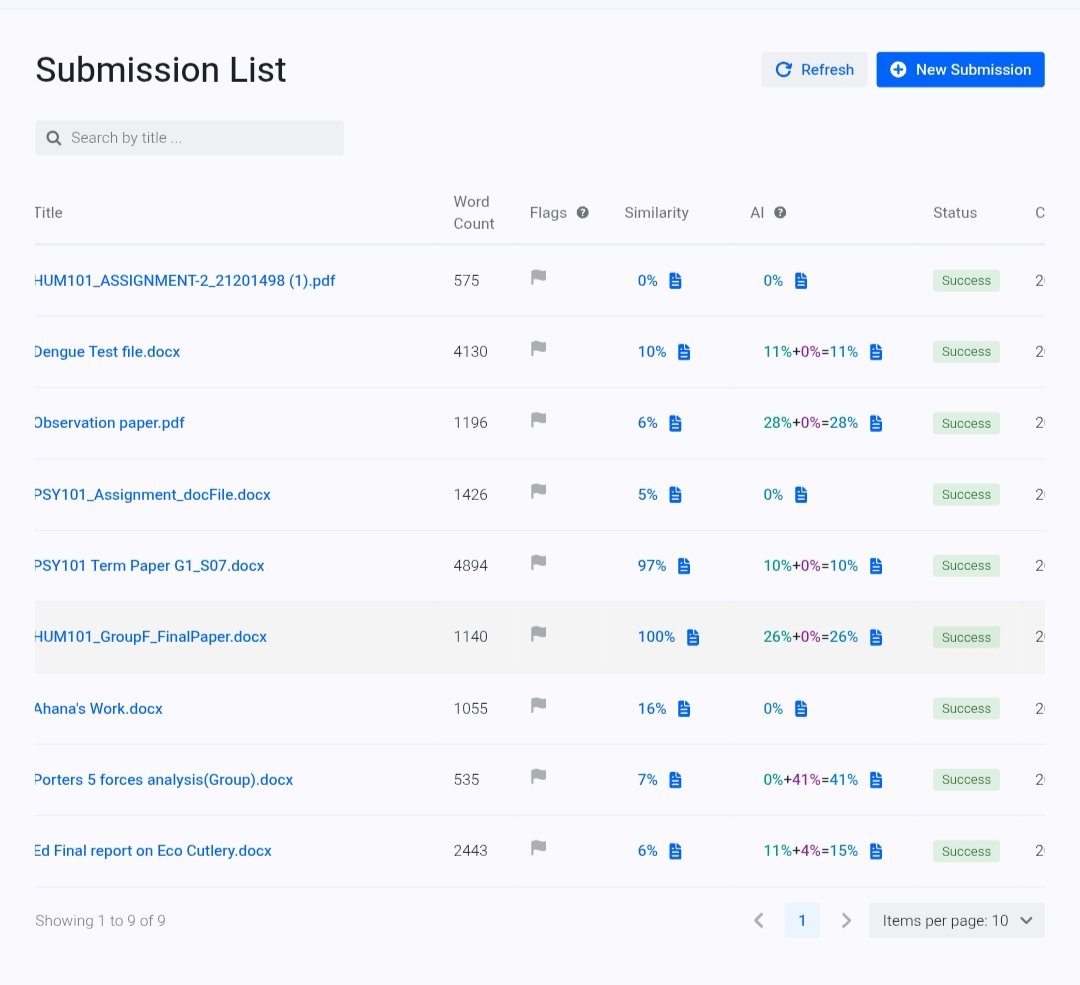Click the Flags help question mark icon
Image resolution: width=1080 pixels, height=985 pixels.
click(x=583, y=212)
